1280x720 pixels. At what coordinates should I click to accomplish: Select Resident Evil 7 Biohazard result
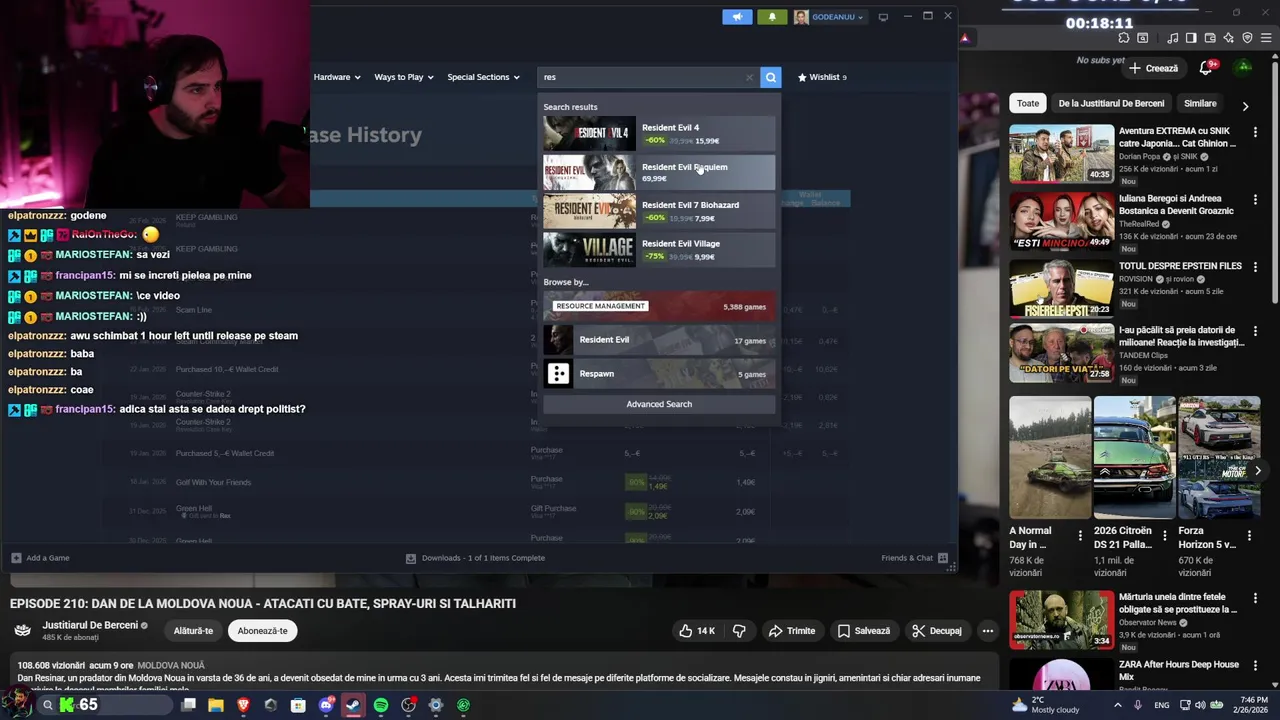pyautogui.click(x=659, y=211)
